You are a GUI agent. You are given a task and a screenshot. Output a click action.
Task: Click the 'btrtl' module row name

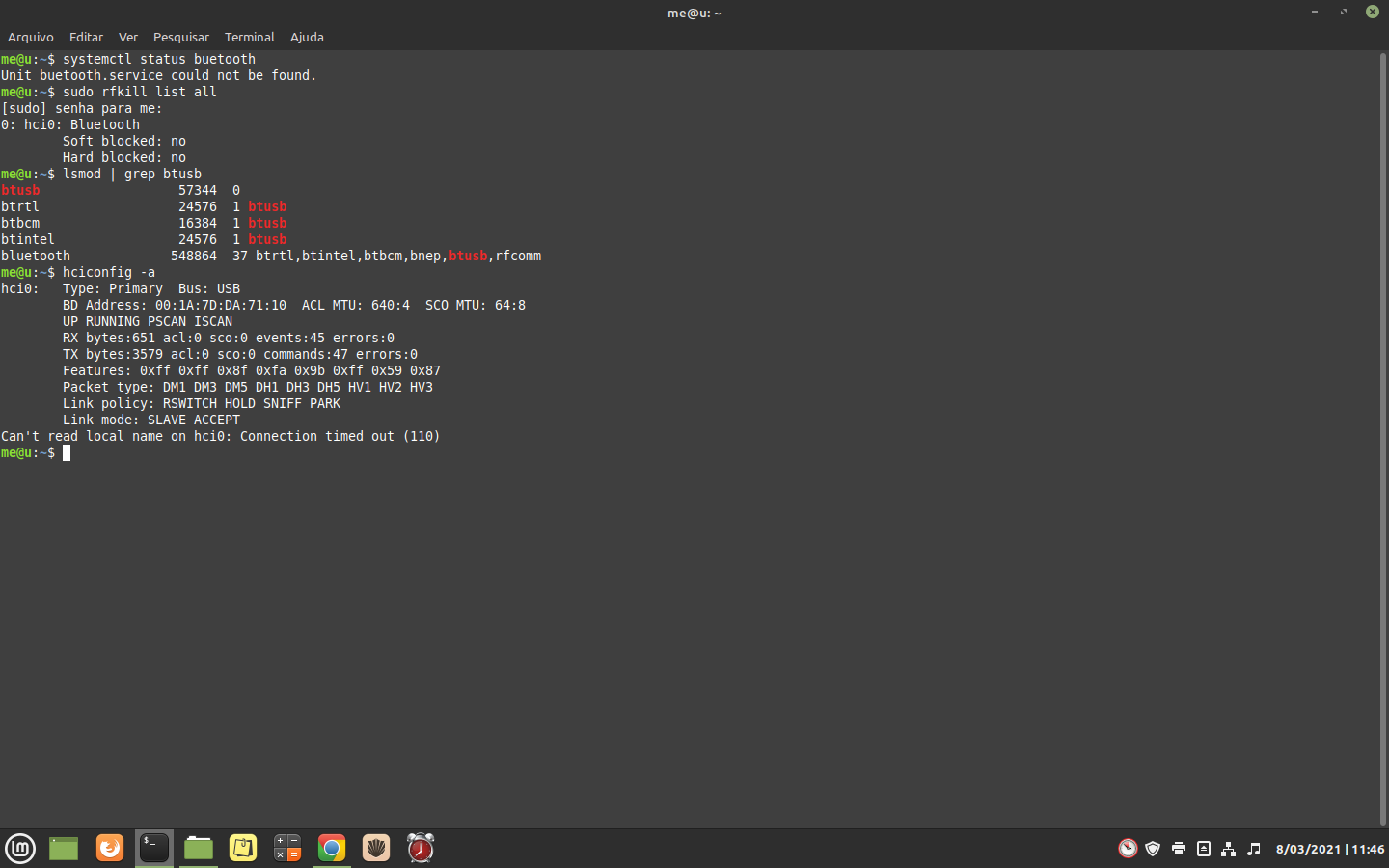[x=20, y=206]
